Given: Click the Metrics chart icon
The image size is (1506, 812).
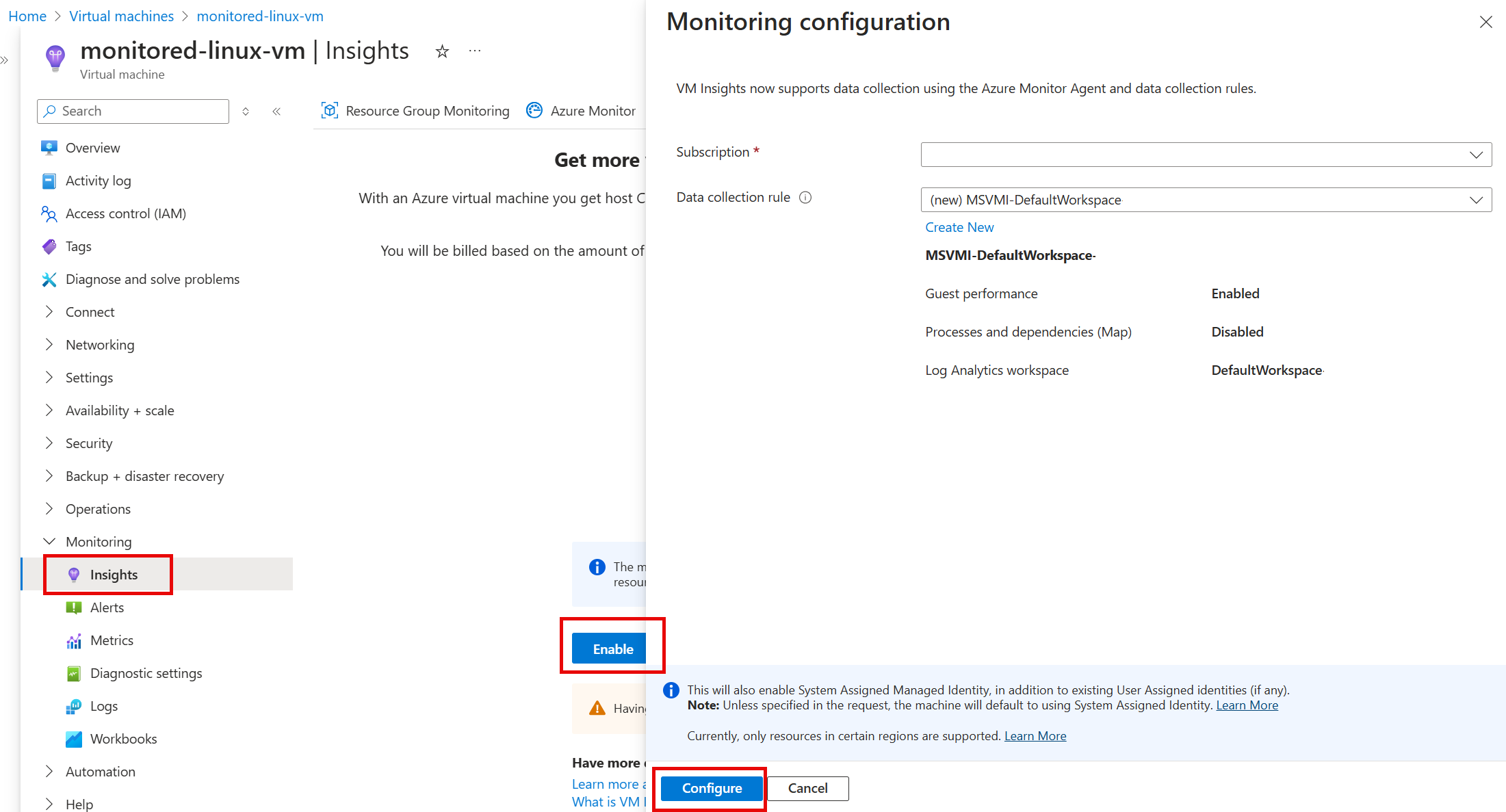Looking at the screenshot, I should pyautogui.click(x=74, y=640).
